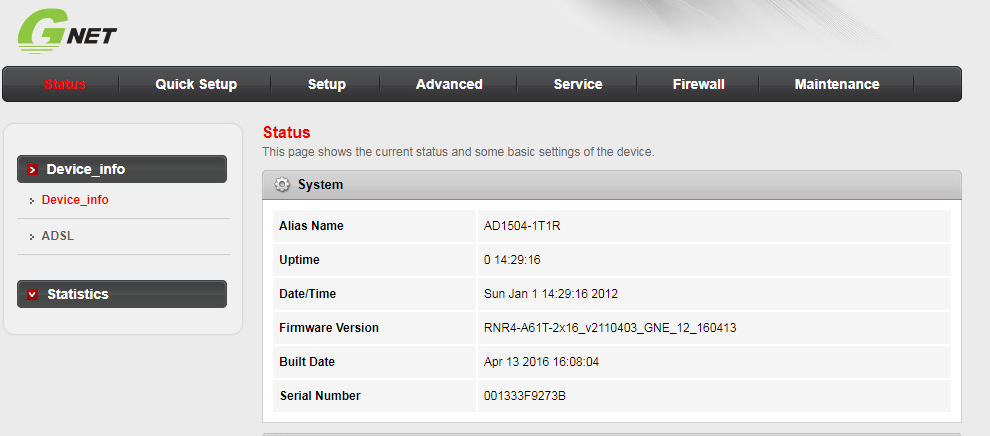The width and height of the screenshot is (990, 436).
Task: Click the Firmware Version value
Action: point(610,328)
